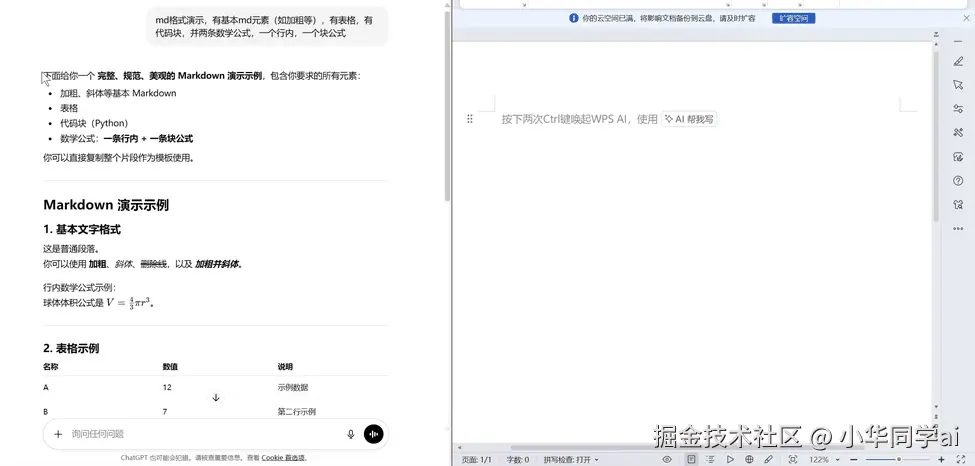Click the scroll-left arrow of WPS horizontal scrollbar
Viewport: 975px width, 466px height.
pos(459,447)
